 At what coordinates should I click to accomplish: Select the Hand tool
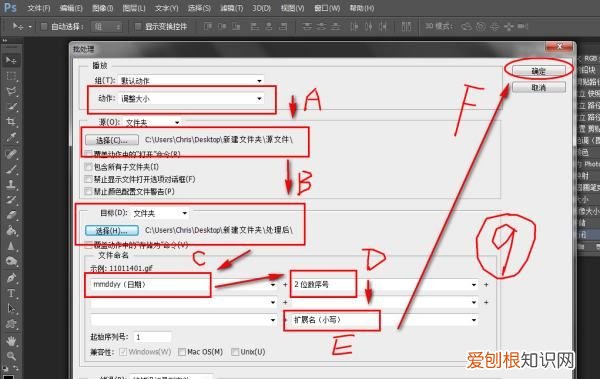[x=11, y=341]
